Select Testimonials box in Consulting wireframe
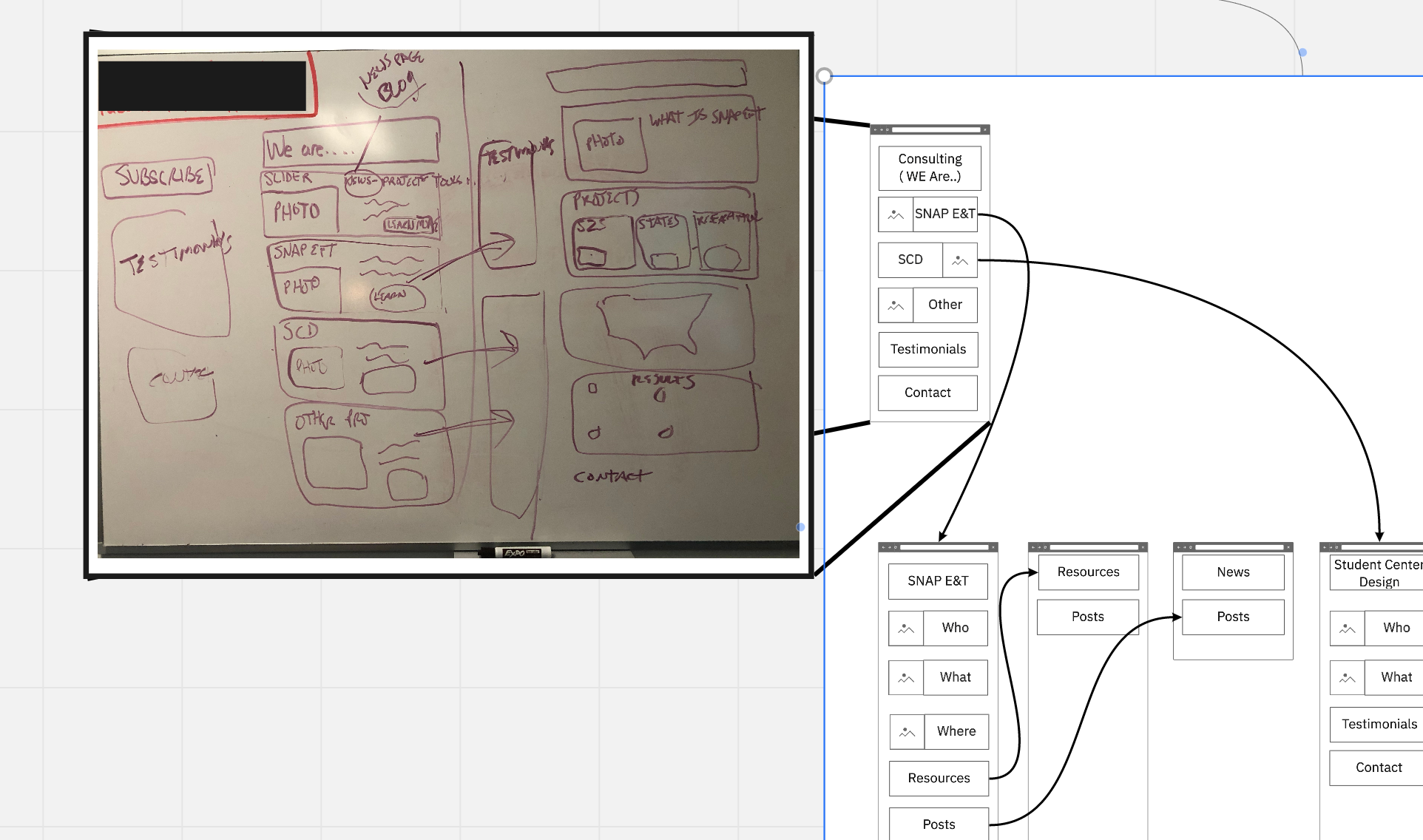The width and height of the screenshot is (1423, 840). pyautogui.click(x=927, y=349)
